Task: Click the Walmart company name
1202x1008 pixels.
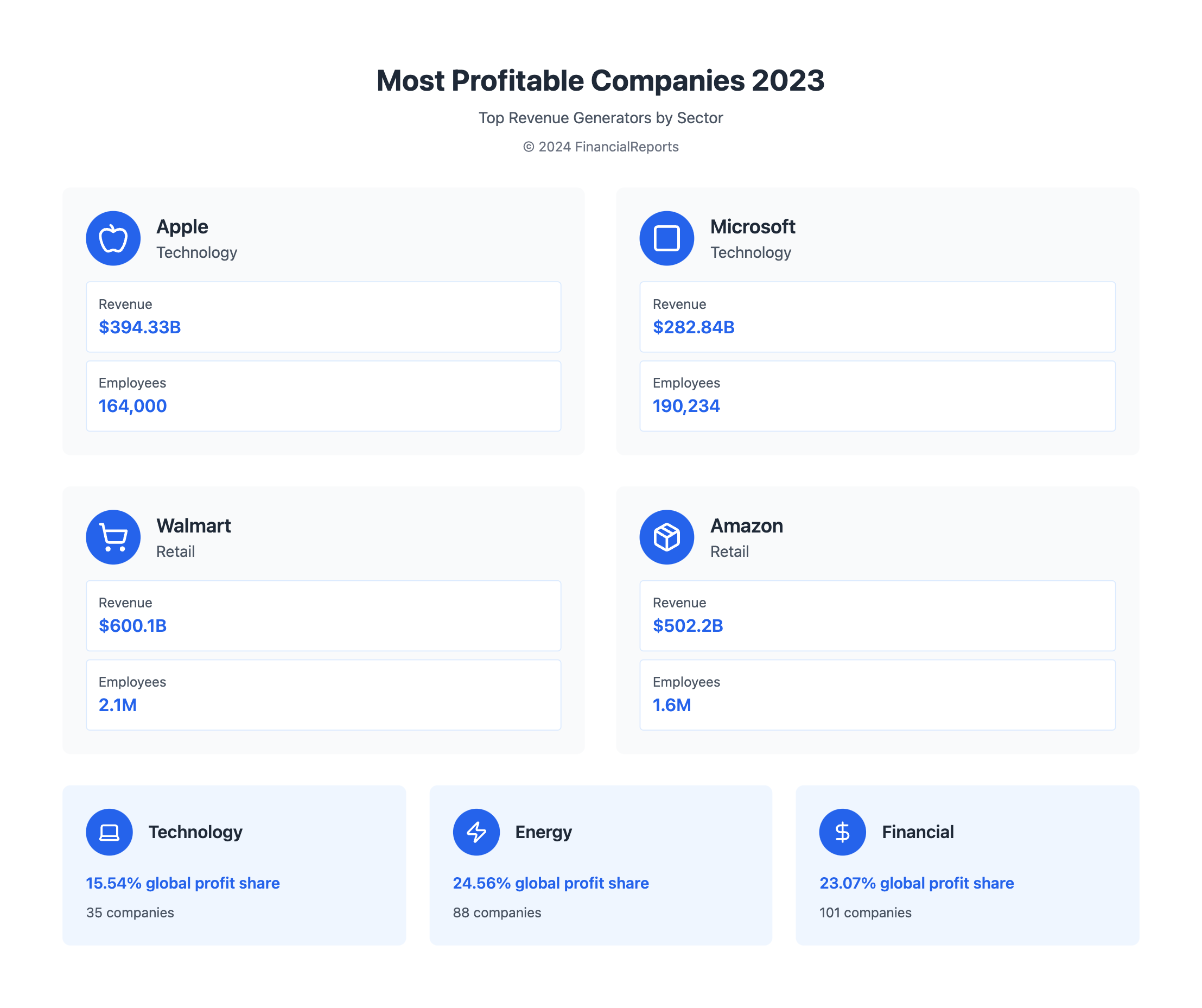Action: [x=194, y=525]
